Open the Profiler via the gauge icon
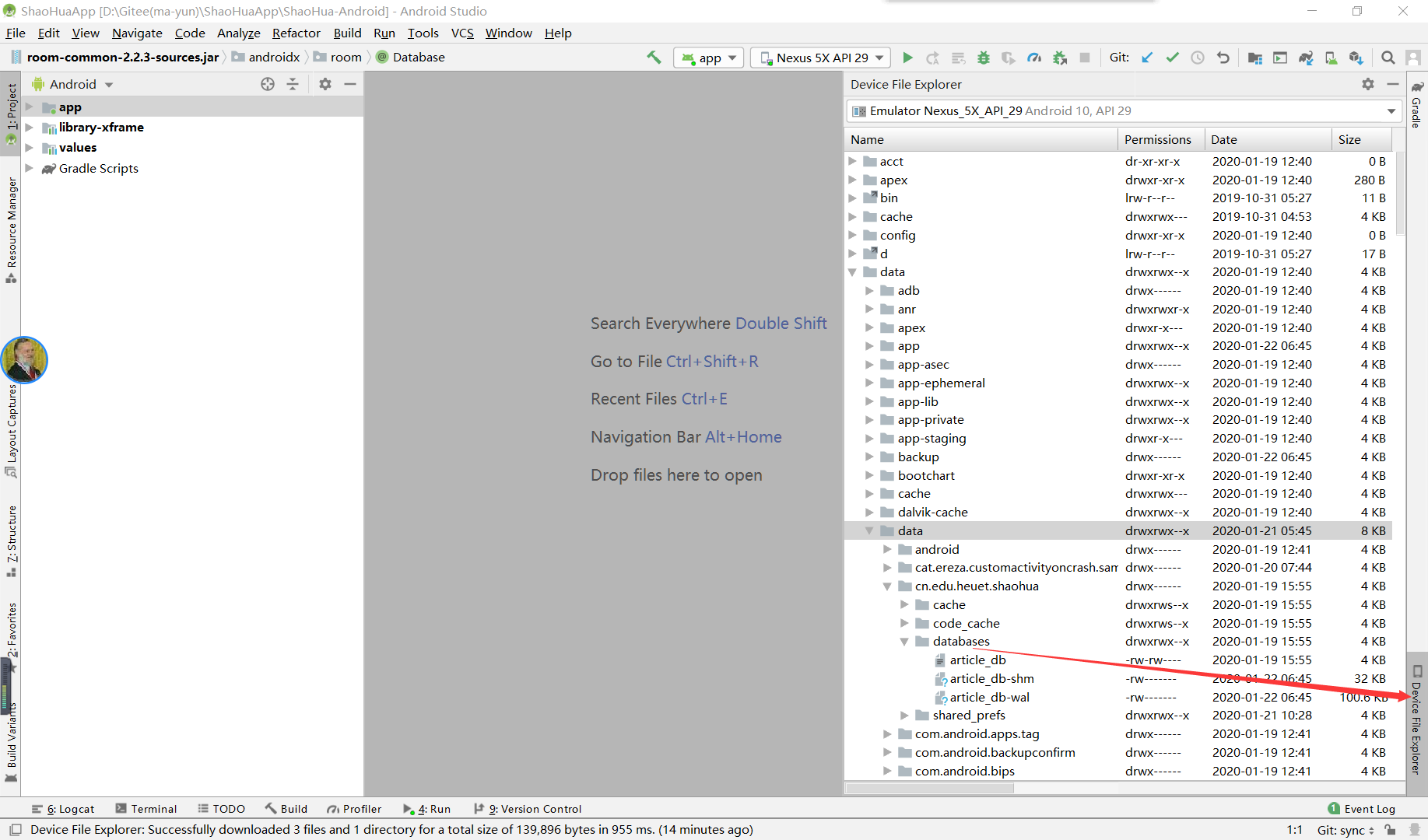This screenshot has height=840, width=1428. 1034,57
